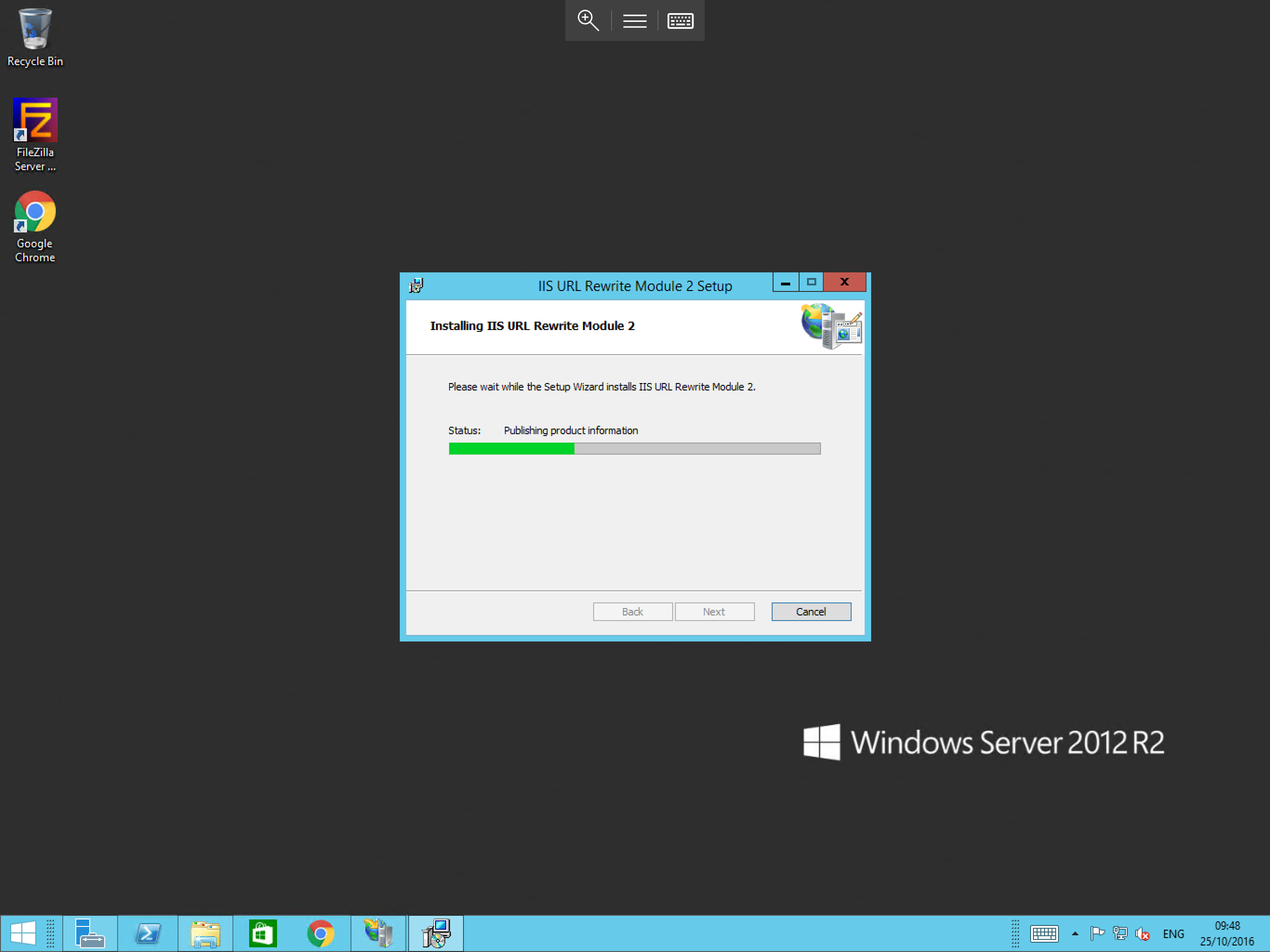1270x952 pixels.
Task: Click the disabled Next button
Action: pyautogui.click(x=714, y=612)
